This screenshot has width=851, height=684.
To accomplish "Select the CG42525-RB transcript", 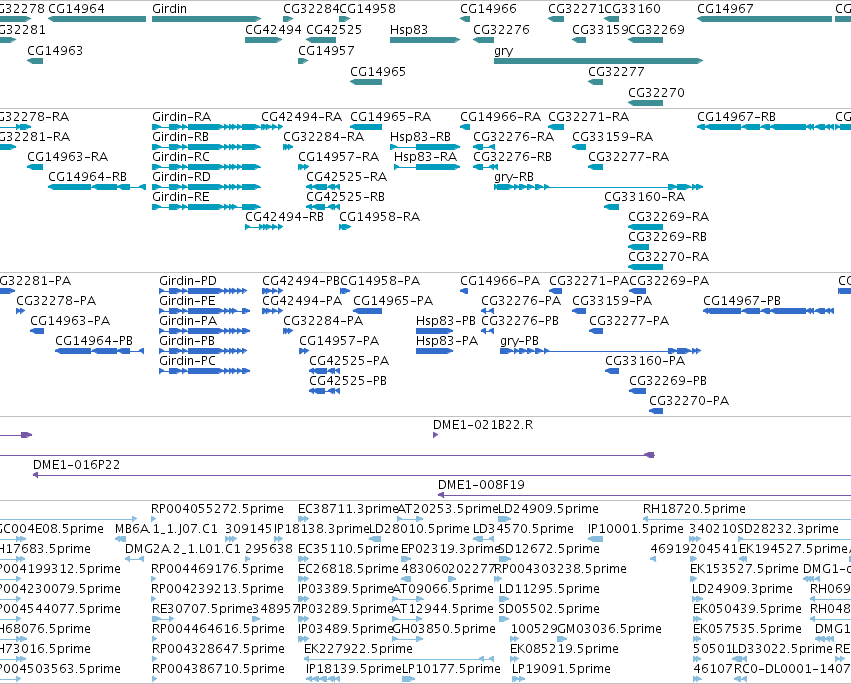I will [321, 207].
